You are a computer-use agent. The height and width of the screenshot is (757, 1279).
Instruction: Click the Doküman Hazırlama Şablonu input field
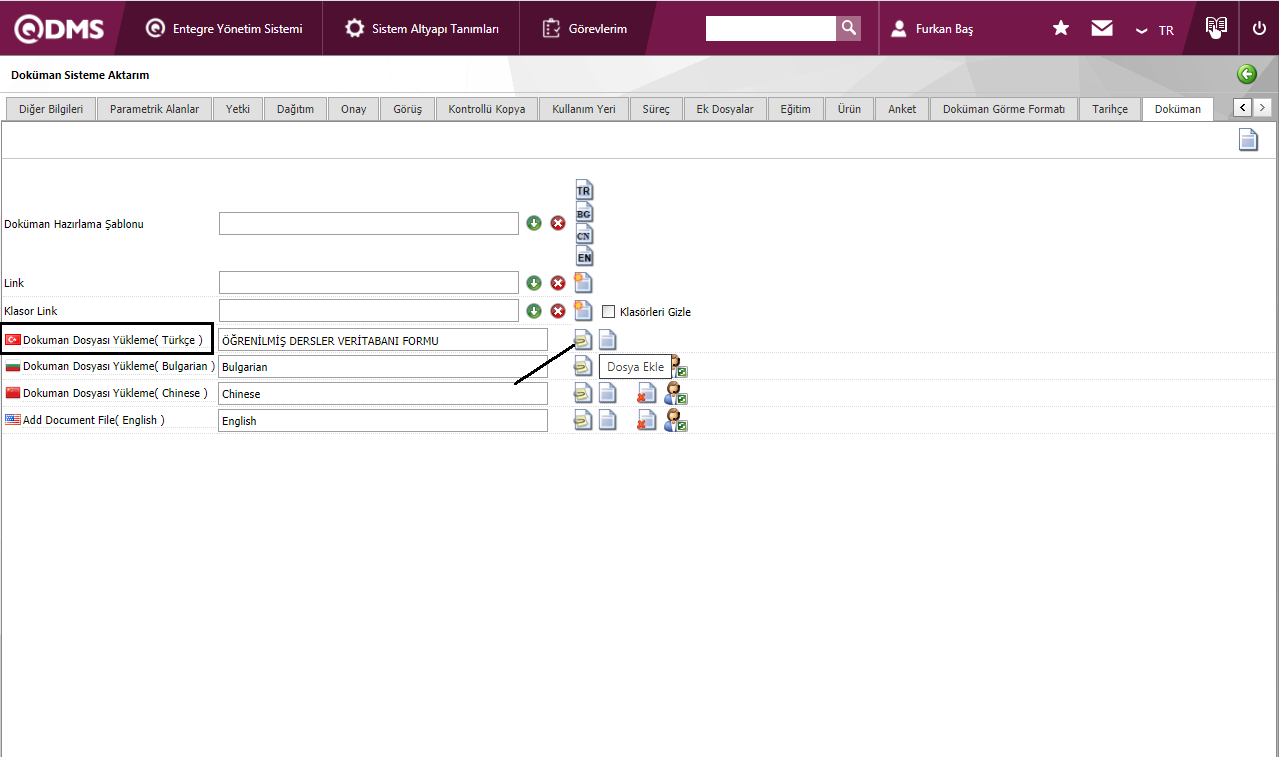[369, 223]
